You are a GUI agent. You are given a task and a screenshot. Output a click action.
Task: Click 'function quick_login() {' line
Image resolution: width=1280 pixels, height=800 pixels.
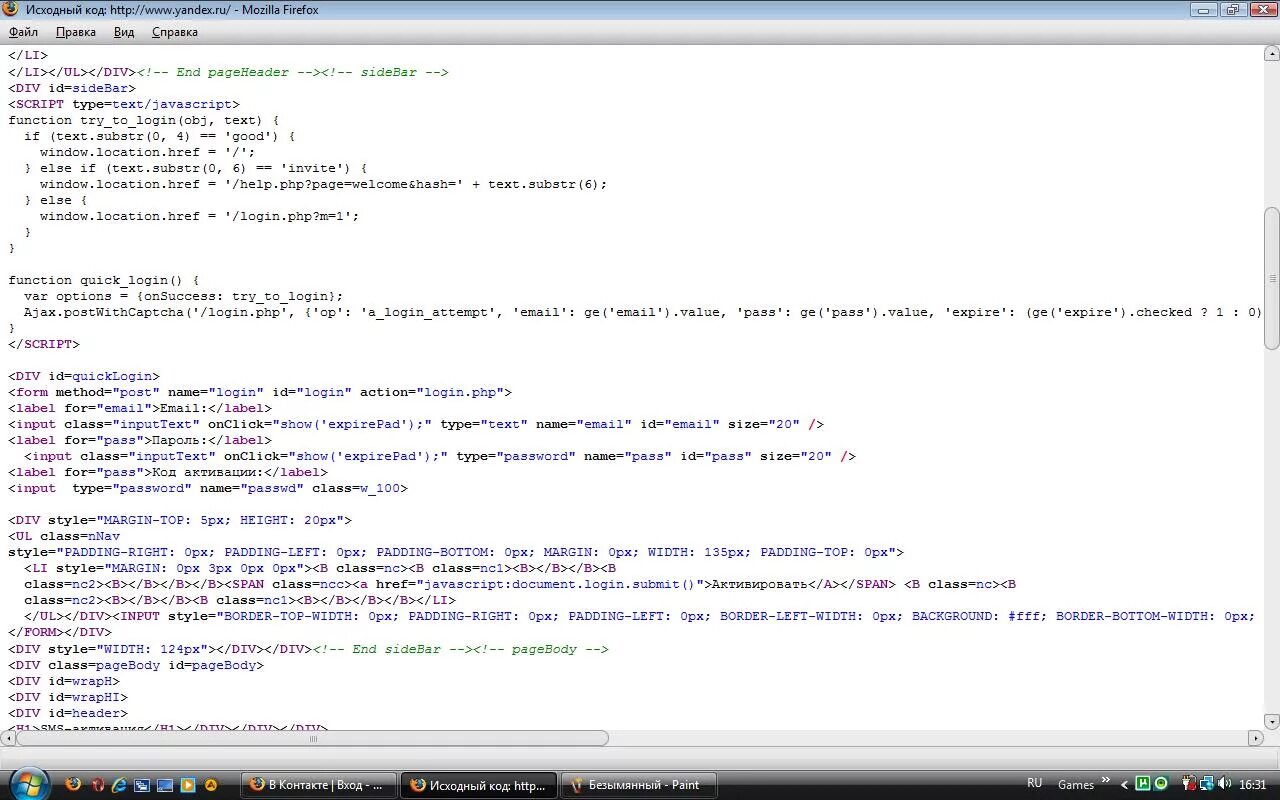(104, 280)
